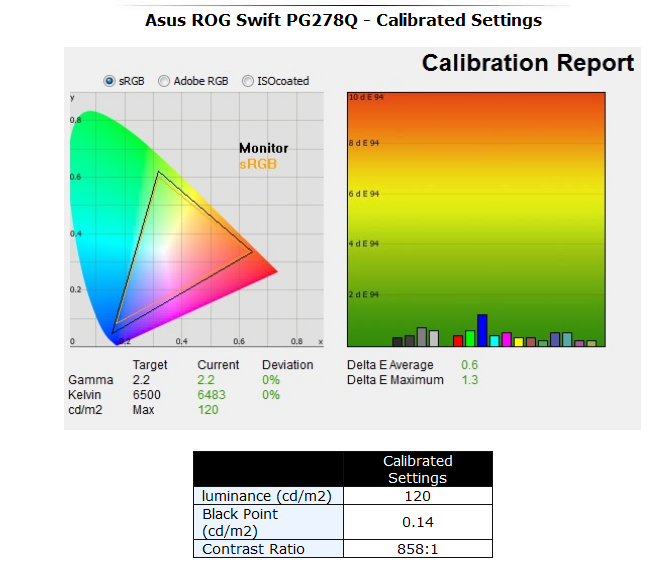Click the Kelvin target value '6500'
The width and height of the screenshot is (667, 566).
[147, 395]
